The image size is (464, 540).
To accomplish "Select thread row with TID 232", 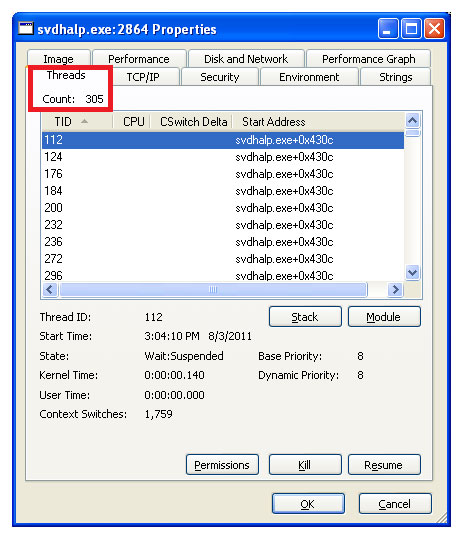I will coord(223,225).
